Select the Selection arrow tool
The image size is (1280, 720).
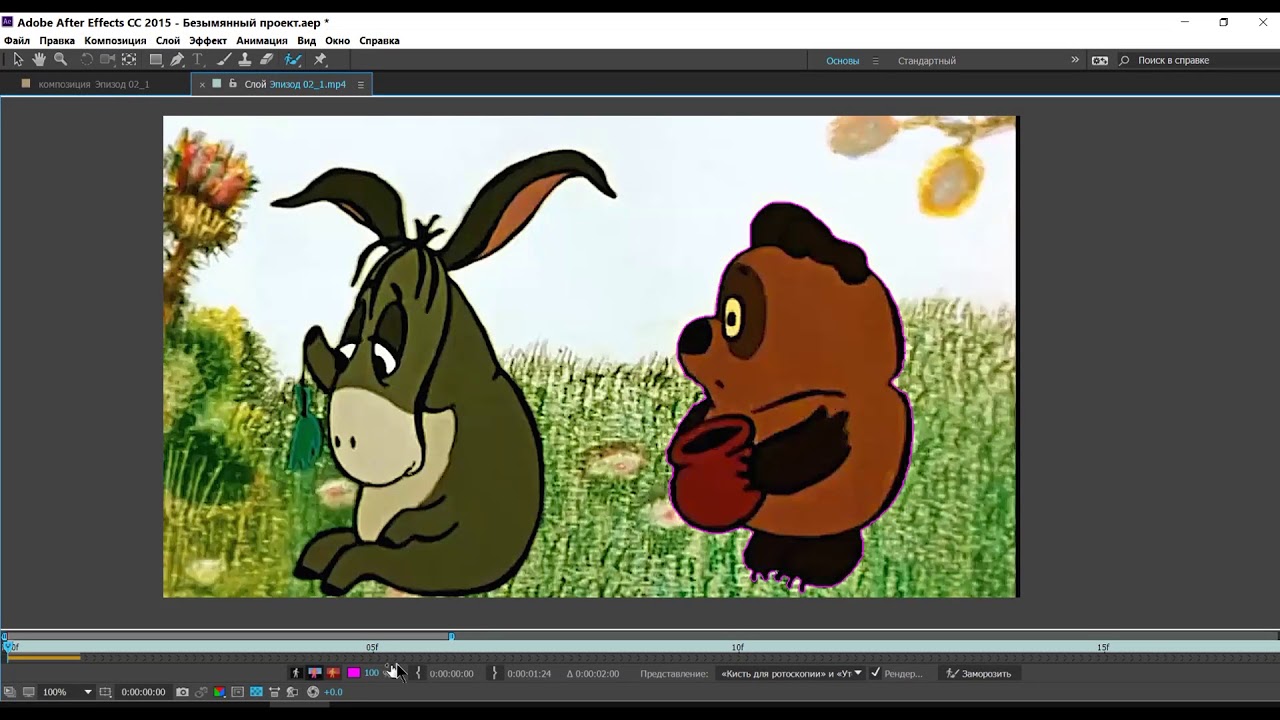point(18,60)
